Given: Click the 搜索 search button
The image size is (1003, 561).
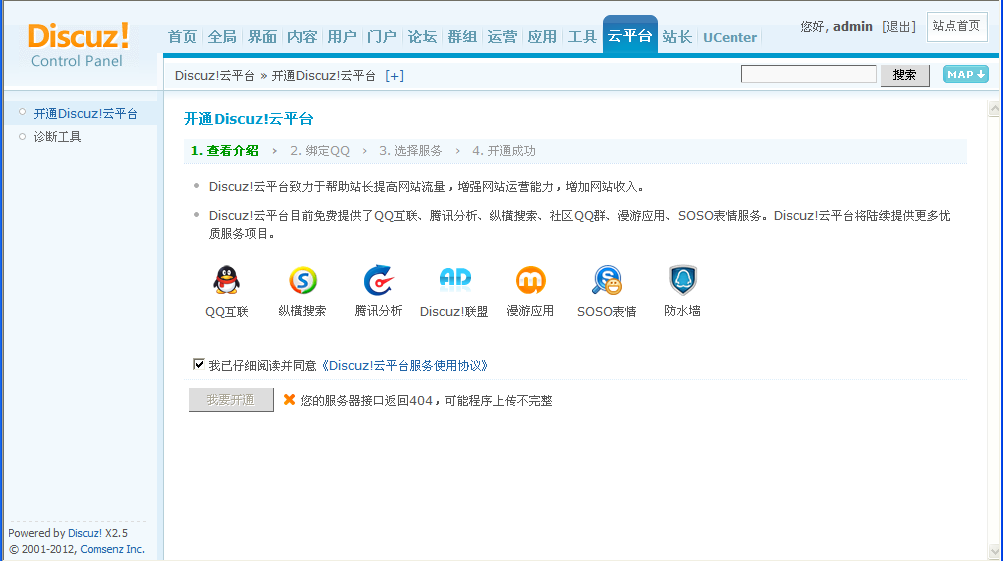Looking at the screenshot, I should pyautogui.click(x=904, y=75).
